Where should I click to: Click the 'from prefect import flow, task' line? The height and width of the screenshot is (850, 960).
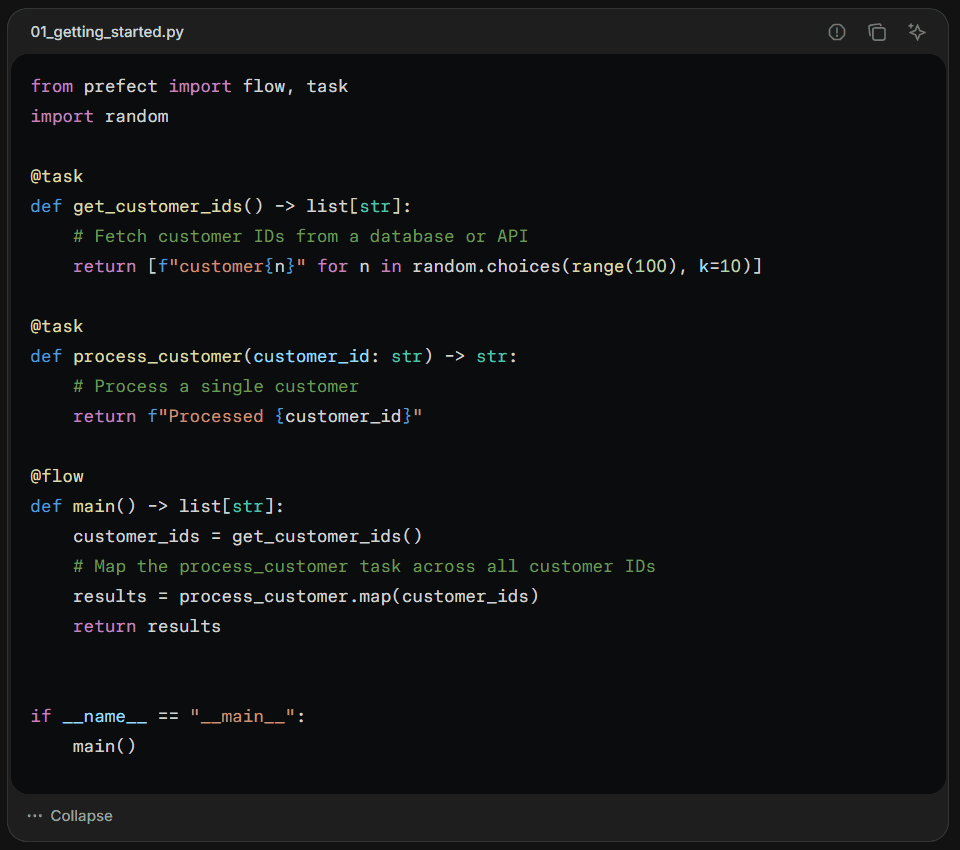pyautogui.click(x=189, y=86)
